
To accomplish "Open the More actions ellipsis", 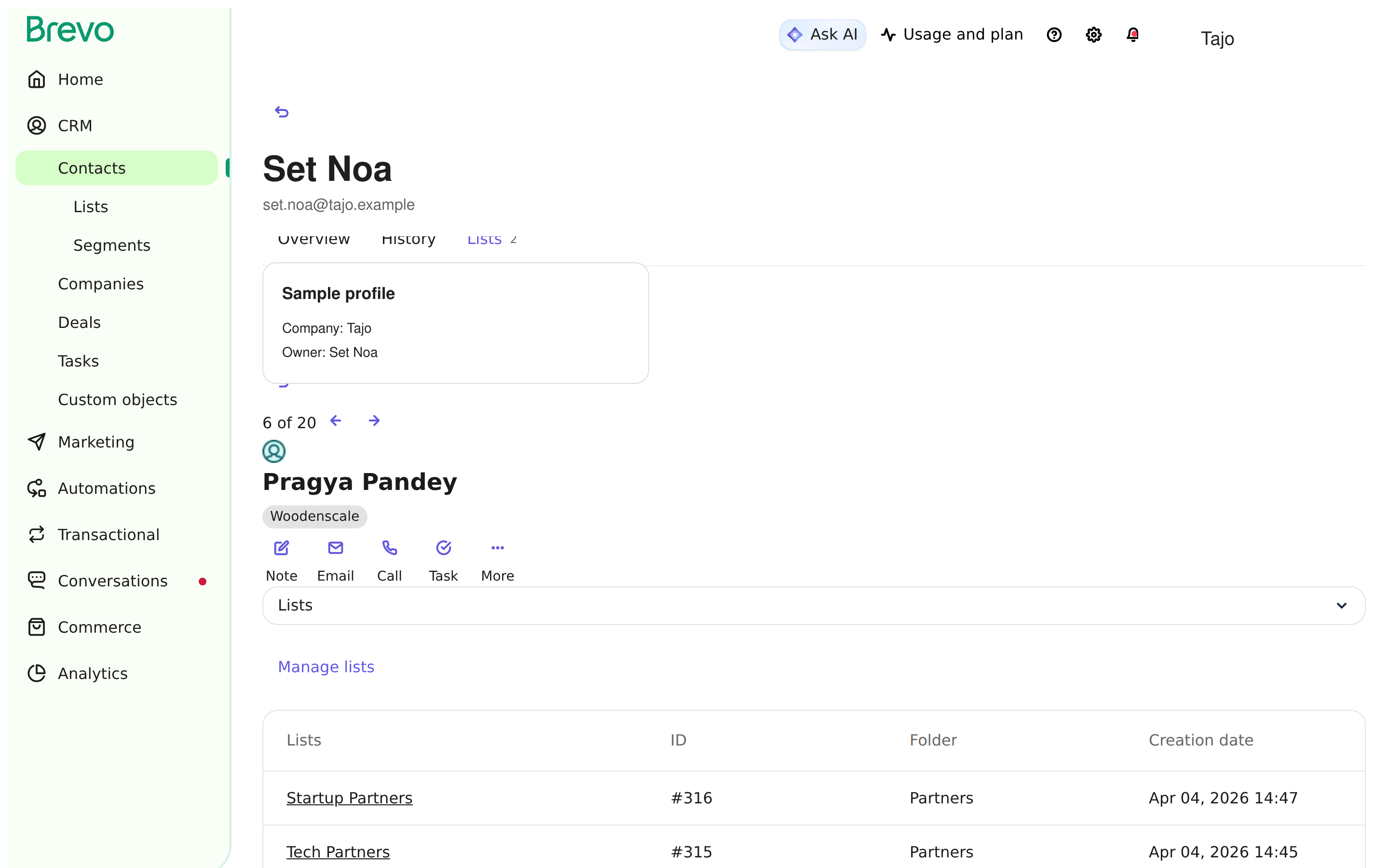I will tap(498, 548).
